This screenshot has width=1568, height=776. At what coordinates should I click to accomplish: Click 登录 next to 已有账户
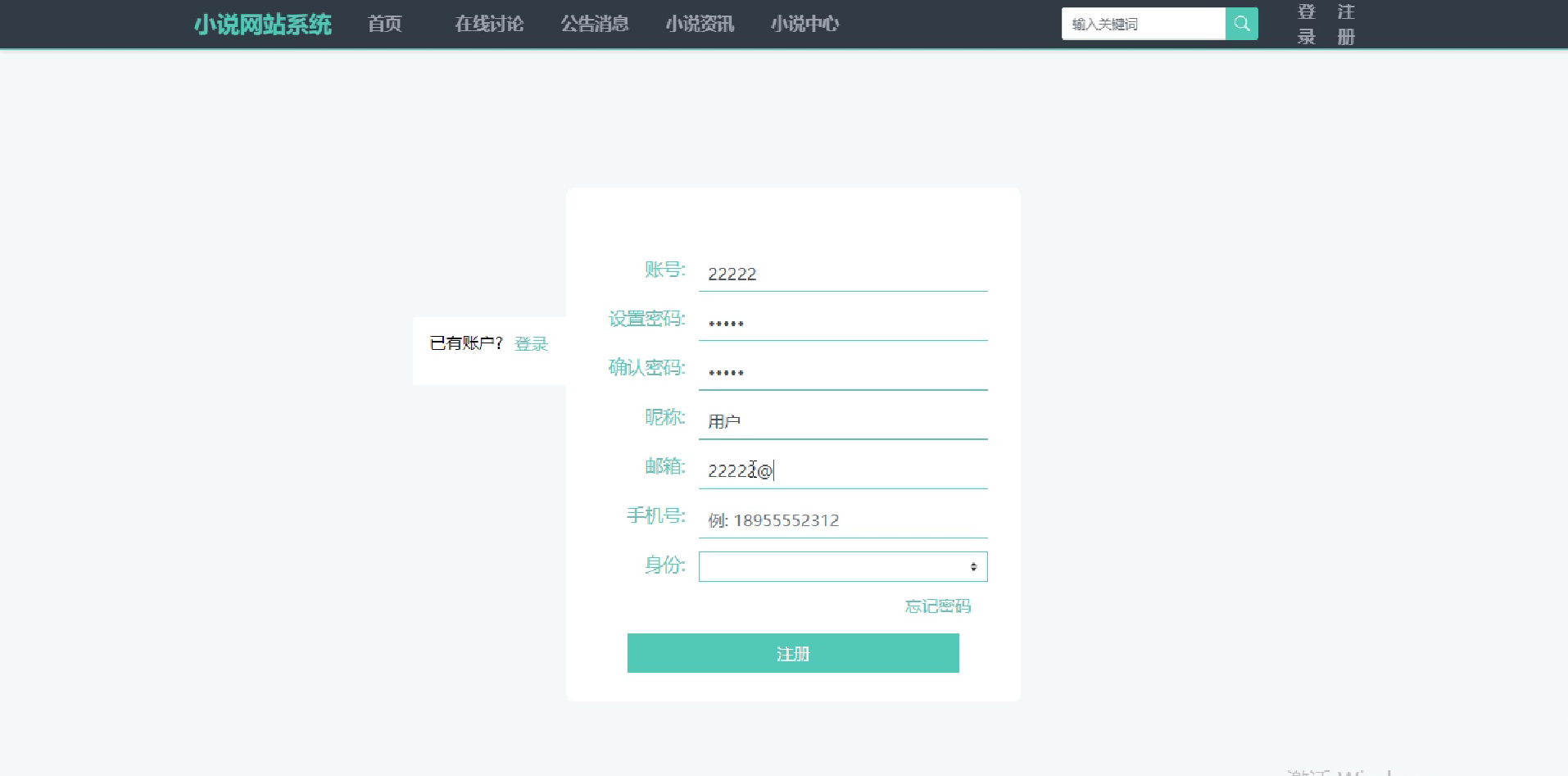point(531,344)
